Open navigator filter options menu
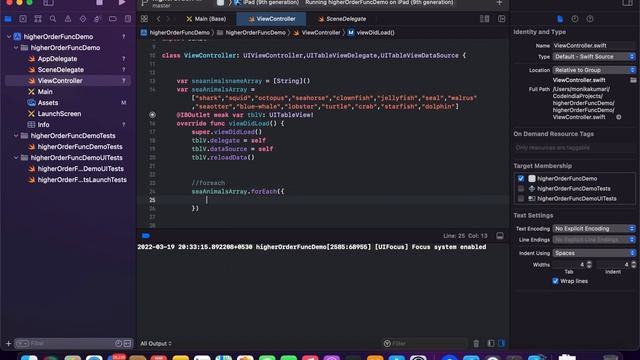The height and width of the screenshot is (360, 640). [x=22, y=344]
